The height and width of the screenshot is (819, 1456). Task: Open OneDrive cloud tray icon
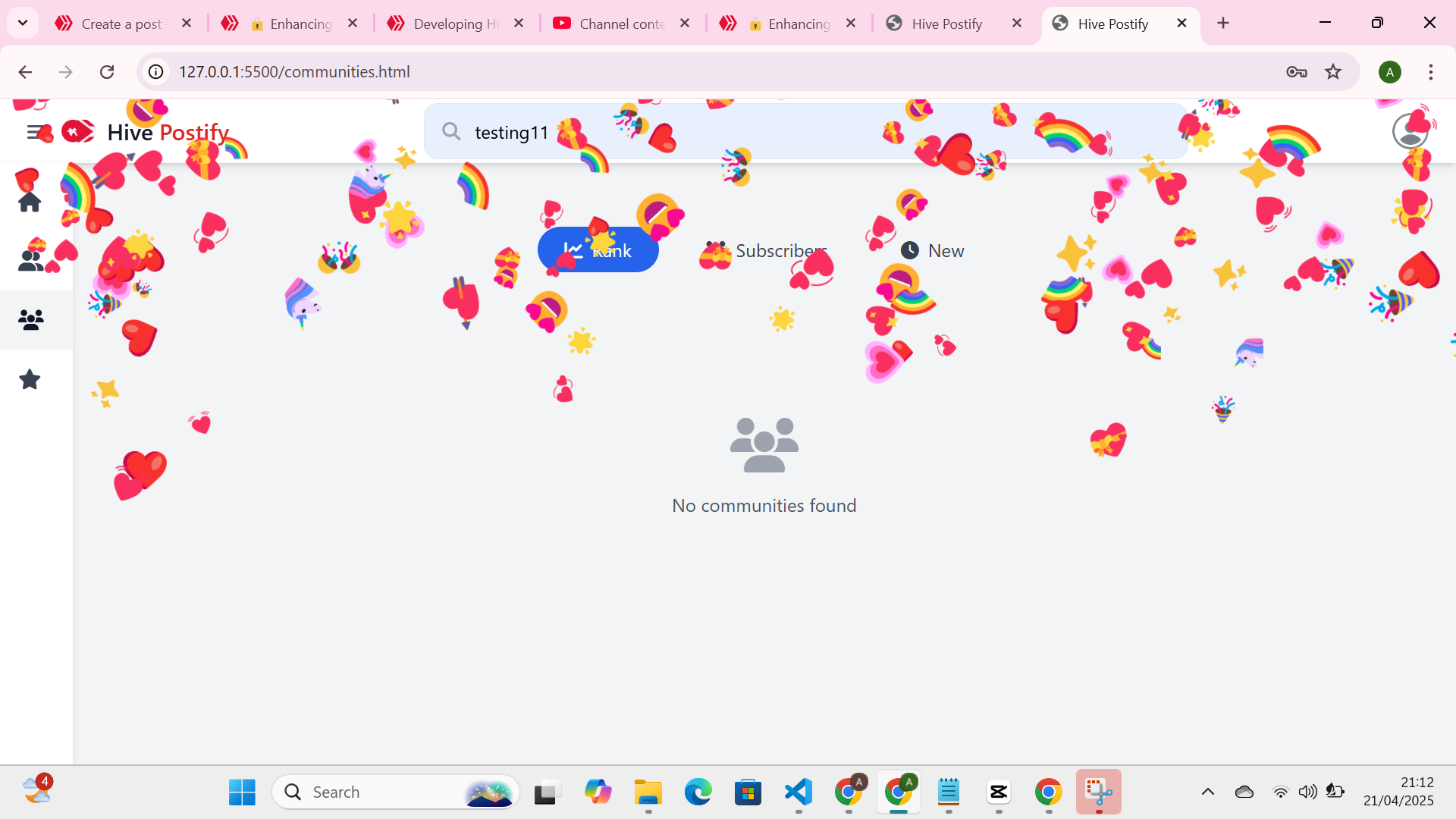[x=1244, y=792]
